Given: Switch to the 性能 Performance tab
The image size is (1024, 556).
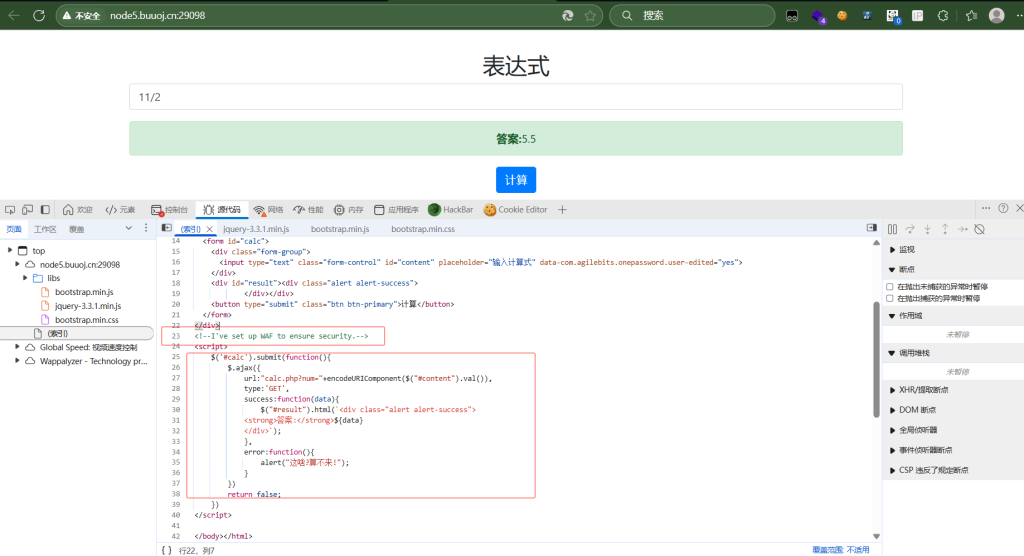Looking at the screenshot, I should click(x=308, y=210).
